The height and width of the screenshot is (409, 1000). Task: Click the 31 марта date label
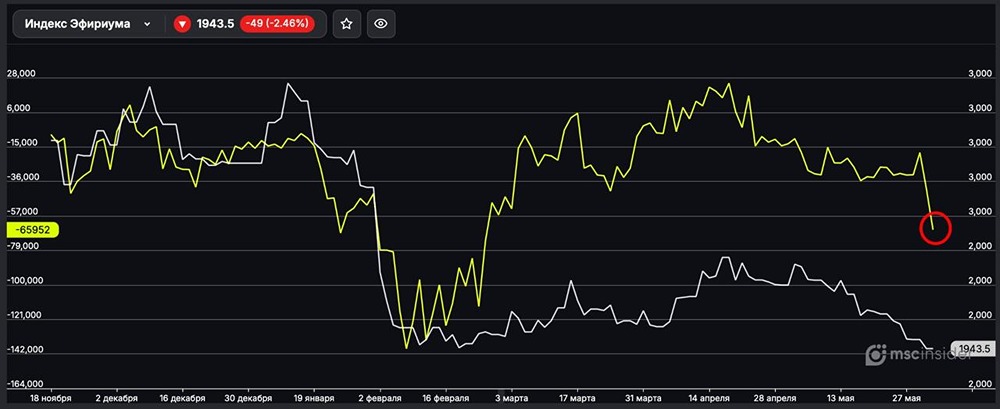pos(643,398)
